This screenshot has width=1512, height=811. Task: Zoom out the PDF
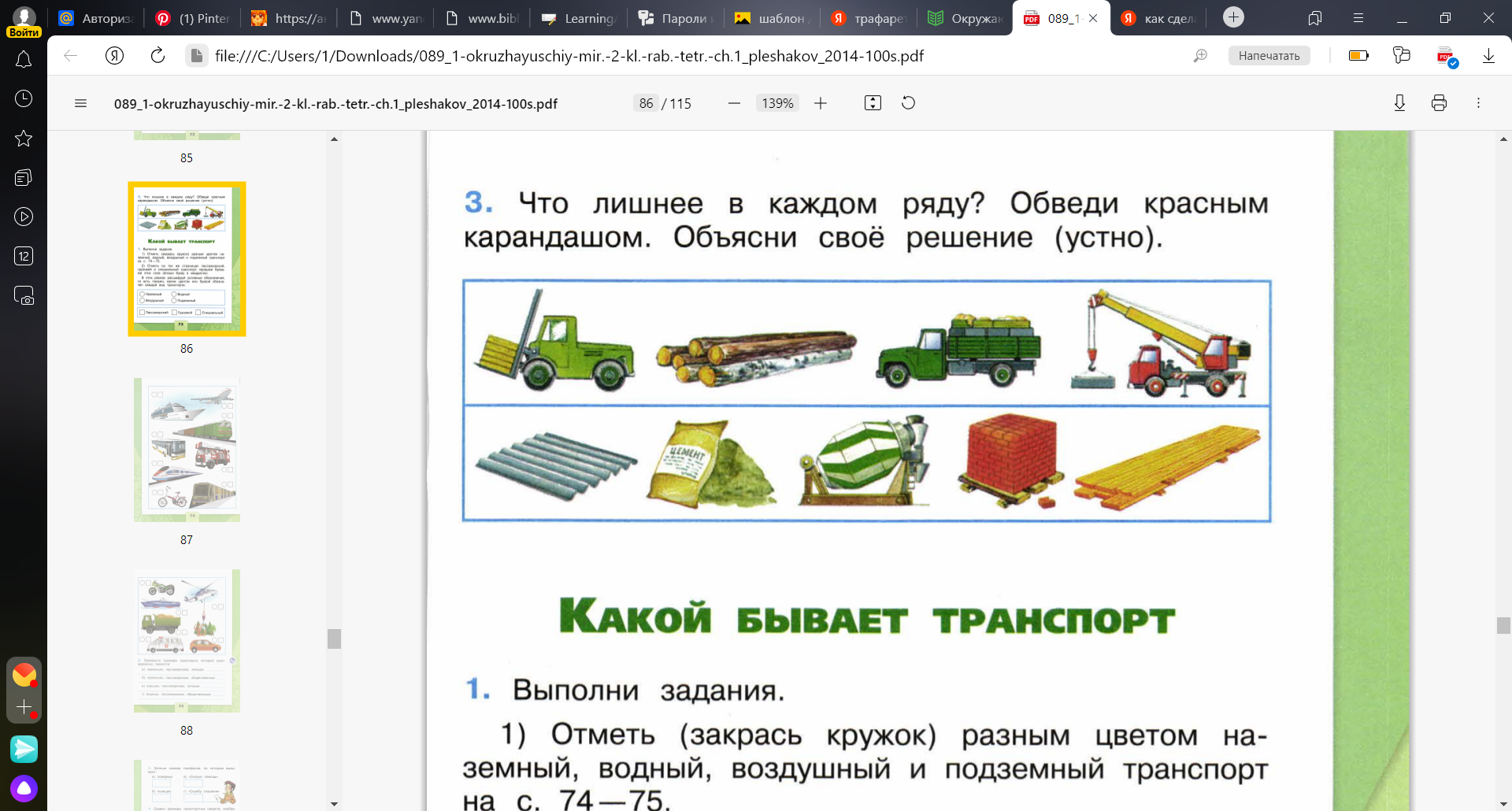click(x=734, y=103)
